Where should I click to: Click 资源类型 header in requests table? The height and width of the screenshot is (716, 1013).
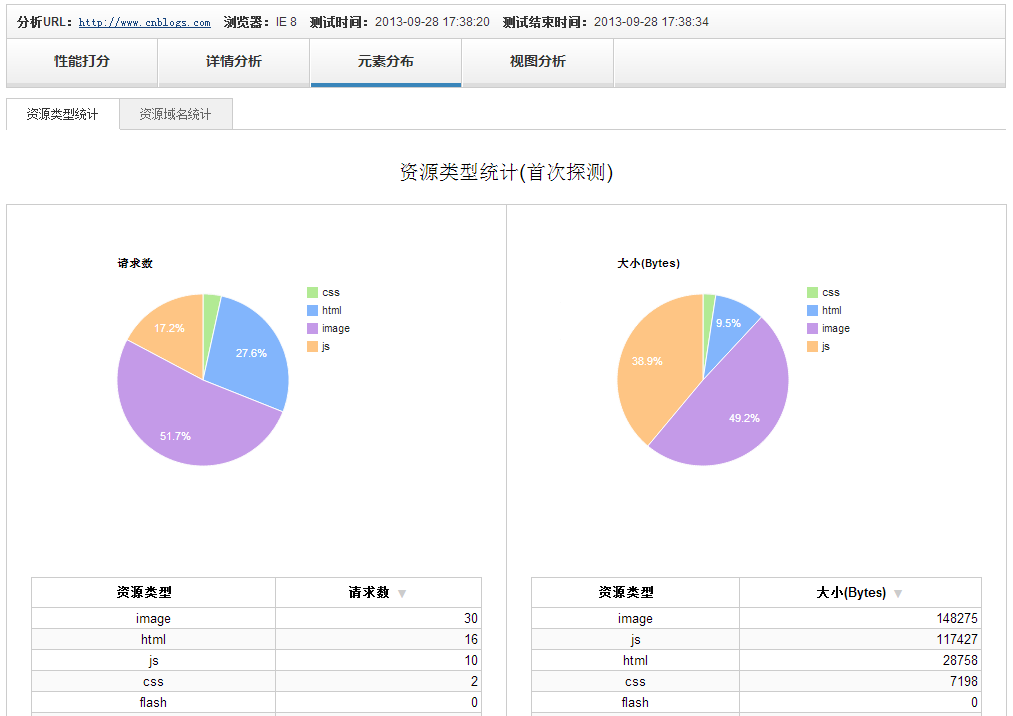click(154, 593)
